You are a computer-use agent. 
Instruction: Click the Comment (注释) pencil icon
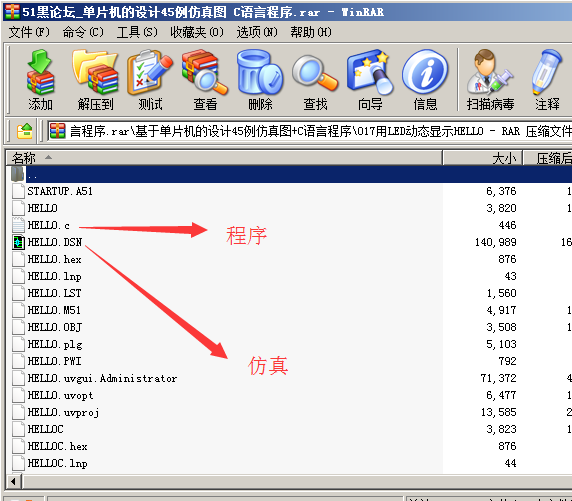pyautogui.click(x=547, y=80)
